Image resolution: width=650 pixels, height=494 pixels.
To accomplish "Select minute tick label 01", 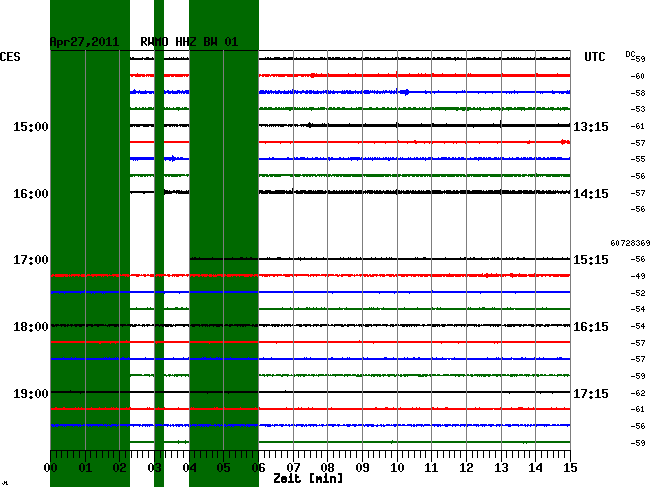I will (85, 468).
